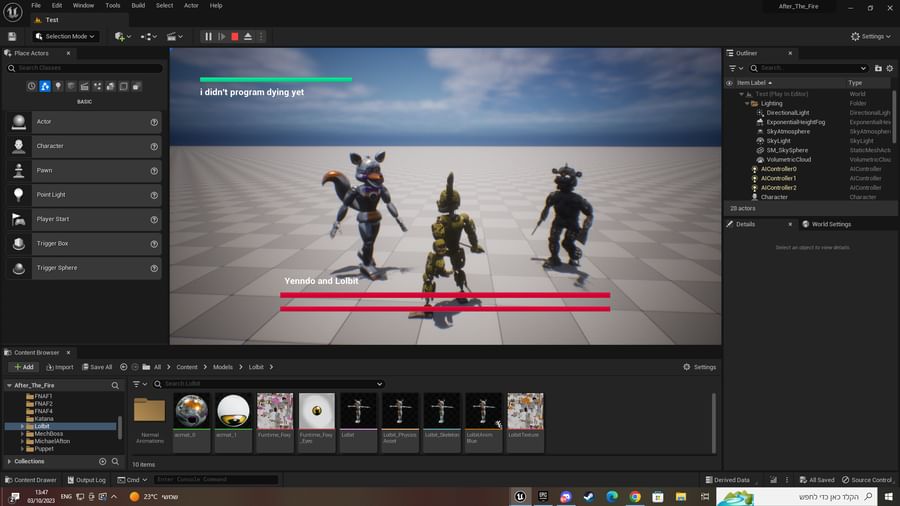Add a new collection with plus icon
Screen dimensions: 900x506
[102, 461]
